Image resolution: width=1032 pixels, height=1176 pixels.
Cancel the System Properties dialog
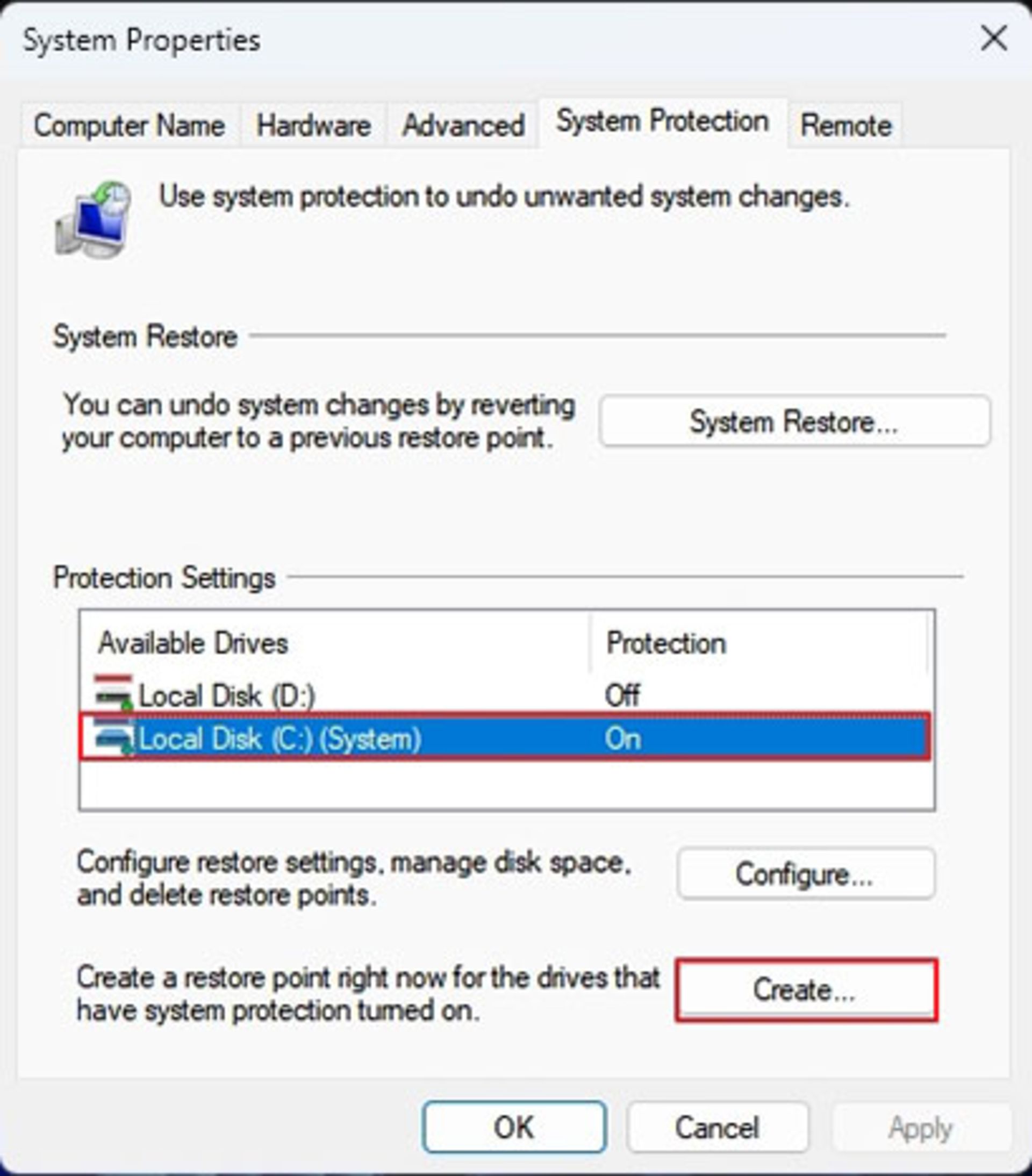coord(718,1127)
